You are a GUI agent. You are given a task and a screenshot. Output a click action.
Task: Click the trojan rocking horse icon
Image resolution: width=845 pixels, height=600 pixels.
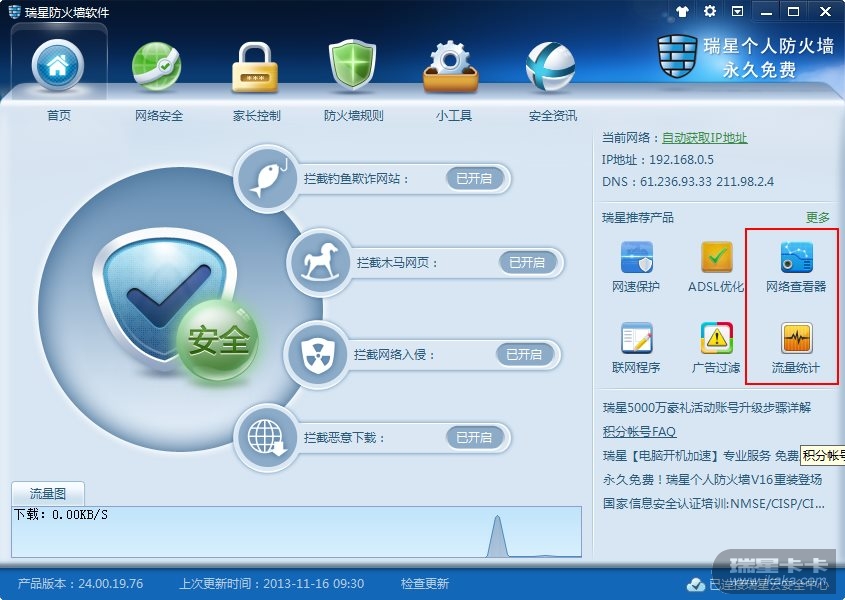320,262
